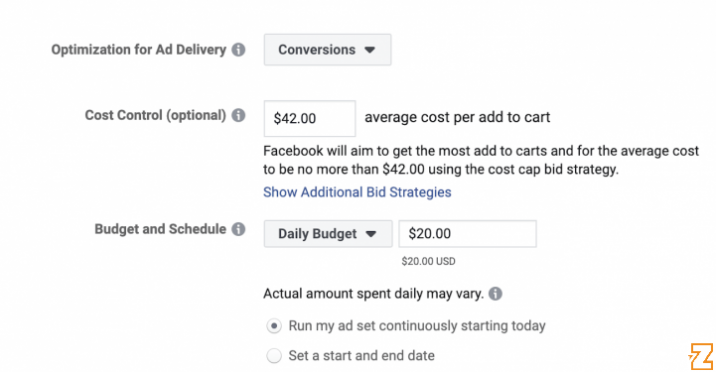Open the Cost Control info tooltip icon

point(238,115)
